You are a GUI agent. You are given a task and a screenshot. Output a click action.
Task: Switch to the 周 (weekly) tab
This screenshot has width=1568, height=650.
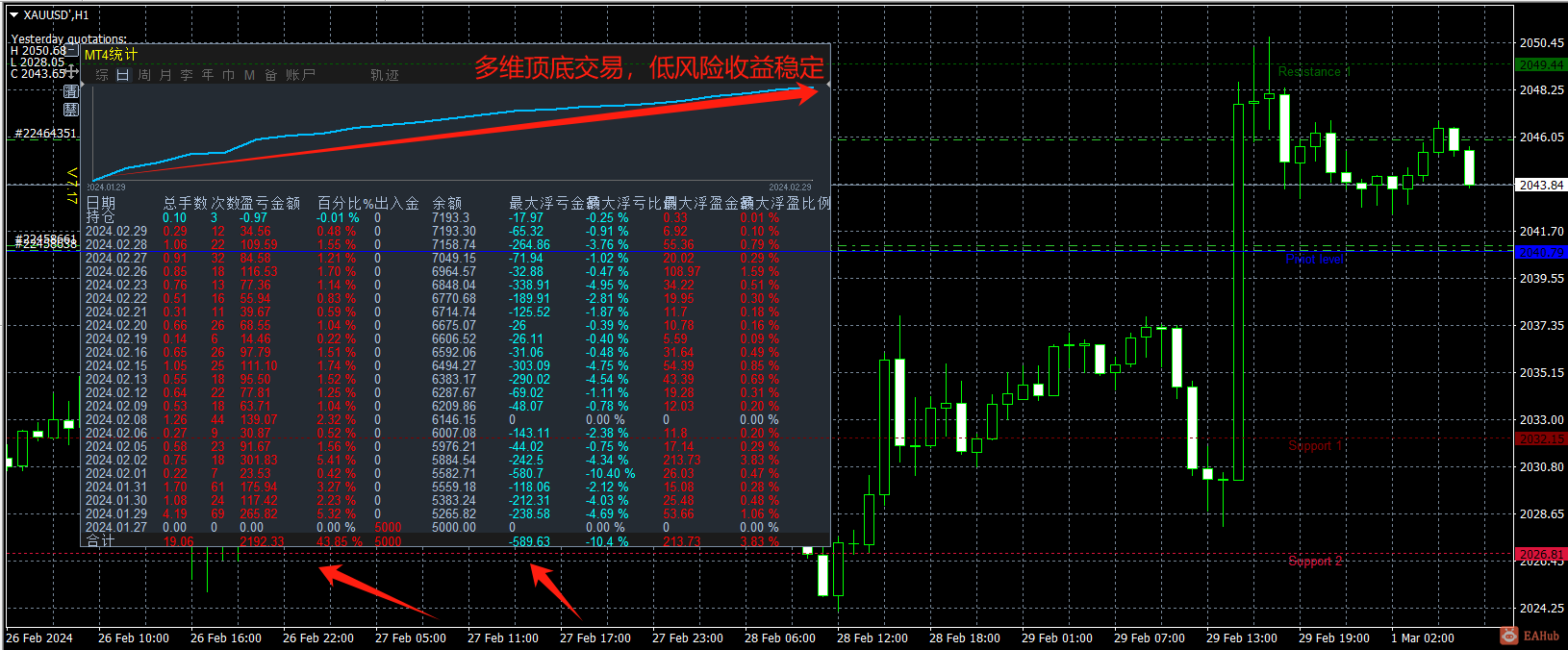(x=144, y=75)
